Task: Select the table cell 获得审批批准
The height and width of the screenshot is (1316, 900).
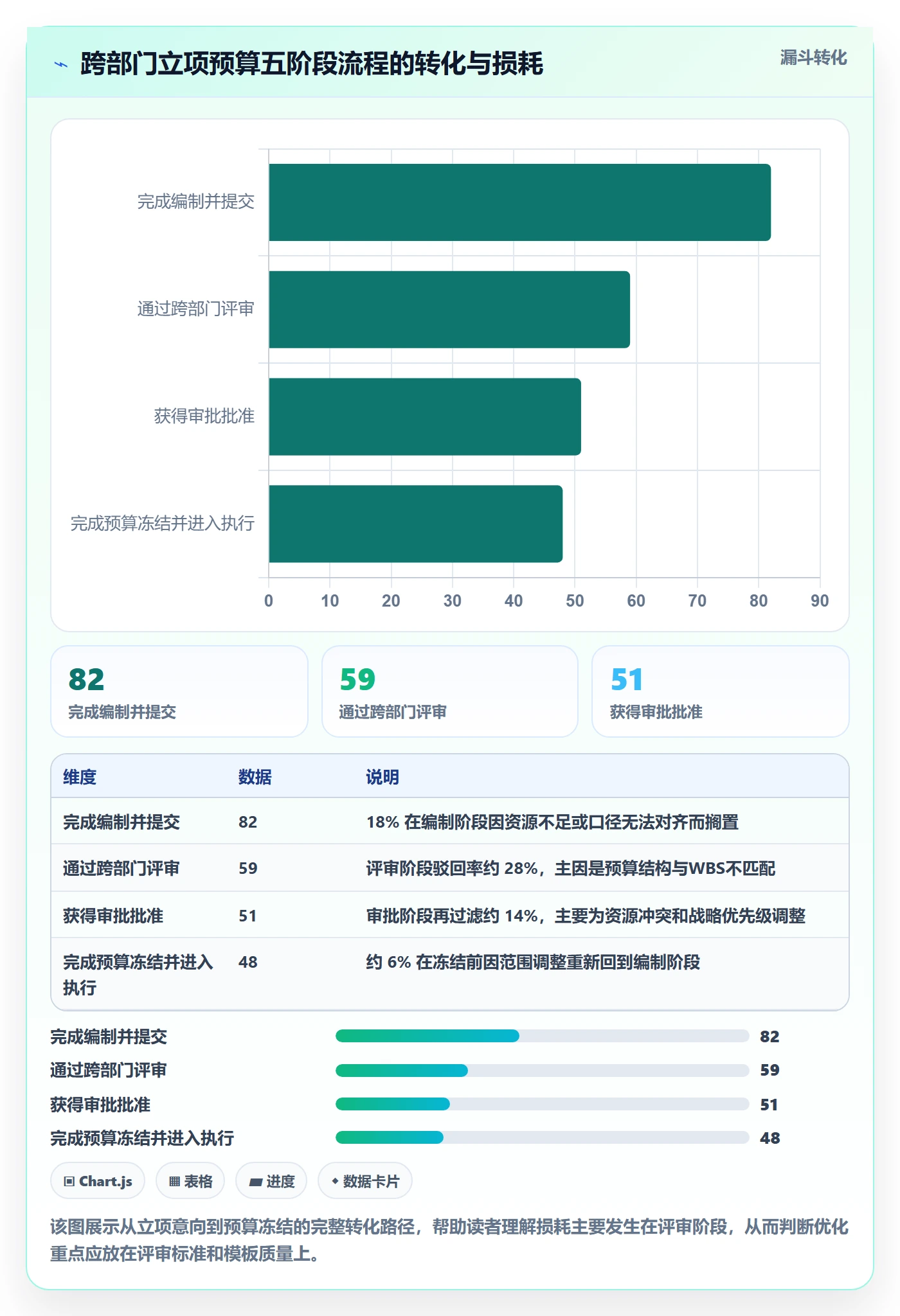Action: (113, 916)
